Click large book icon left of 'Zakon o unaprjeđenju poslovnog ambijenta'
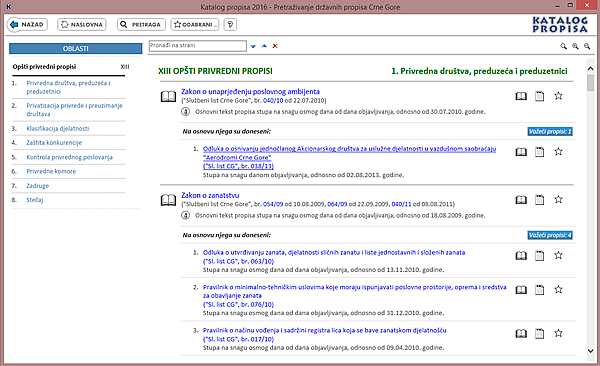Image resolution: width=600 pixels, height=366 pixels. click(x=168, y=96)
